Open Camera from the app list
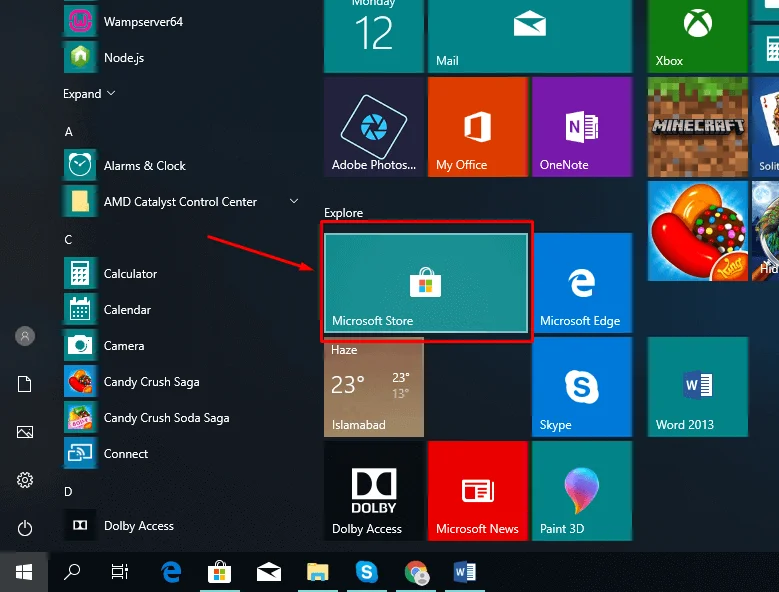 tap(181, 346)
